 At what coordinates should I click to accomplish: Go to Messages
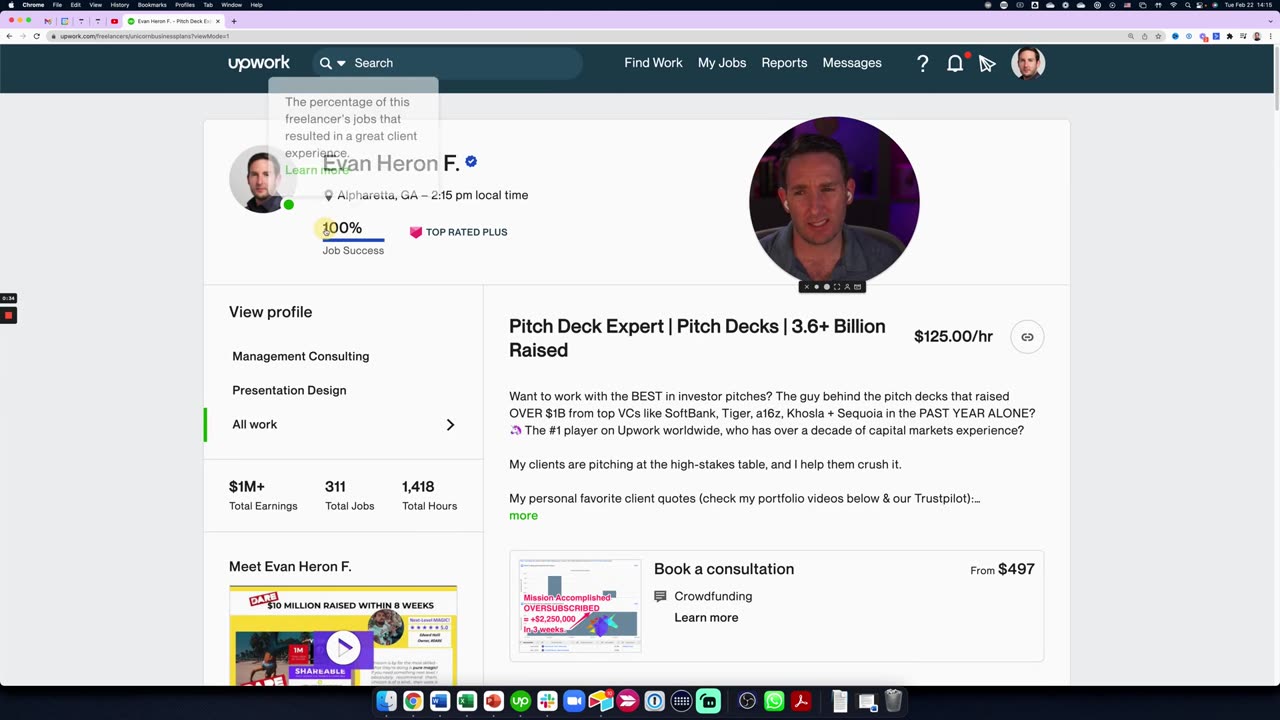(852, 63)
